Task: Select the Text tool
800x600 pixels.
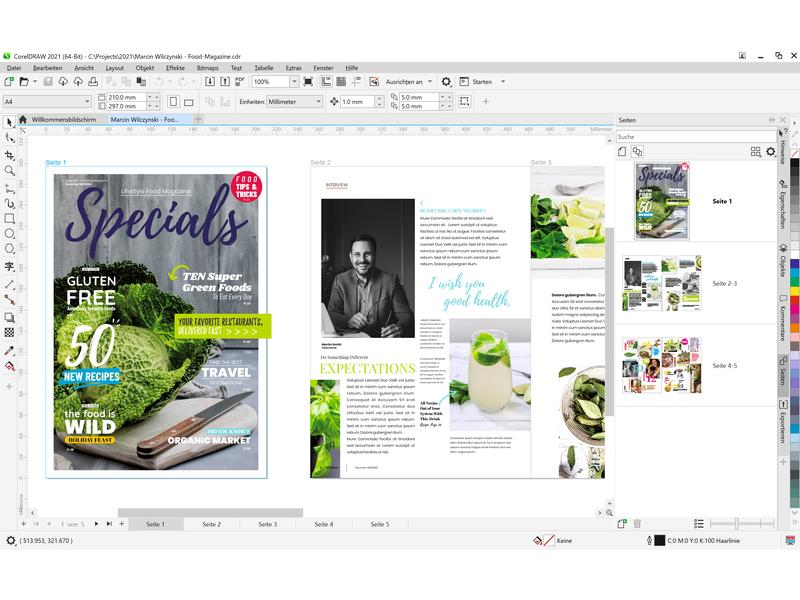Action: (x=9, y=266)
